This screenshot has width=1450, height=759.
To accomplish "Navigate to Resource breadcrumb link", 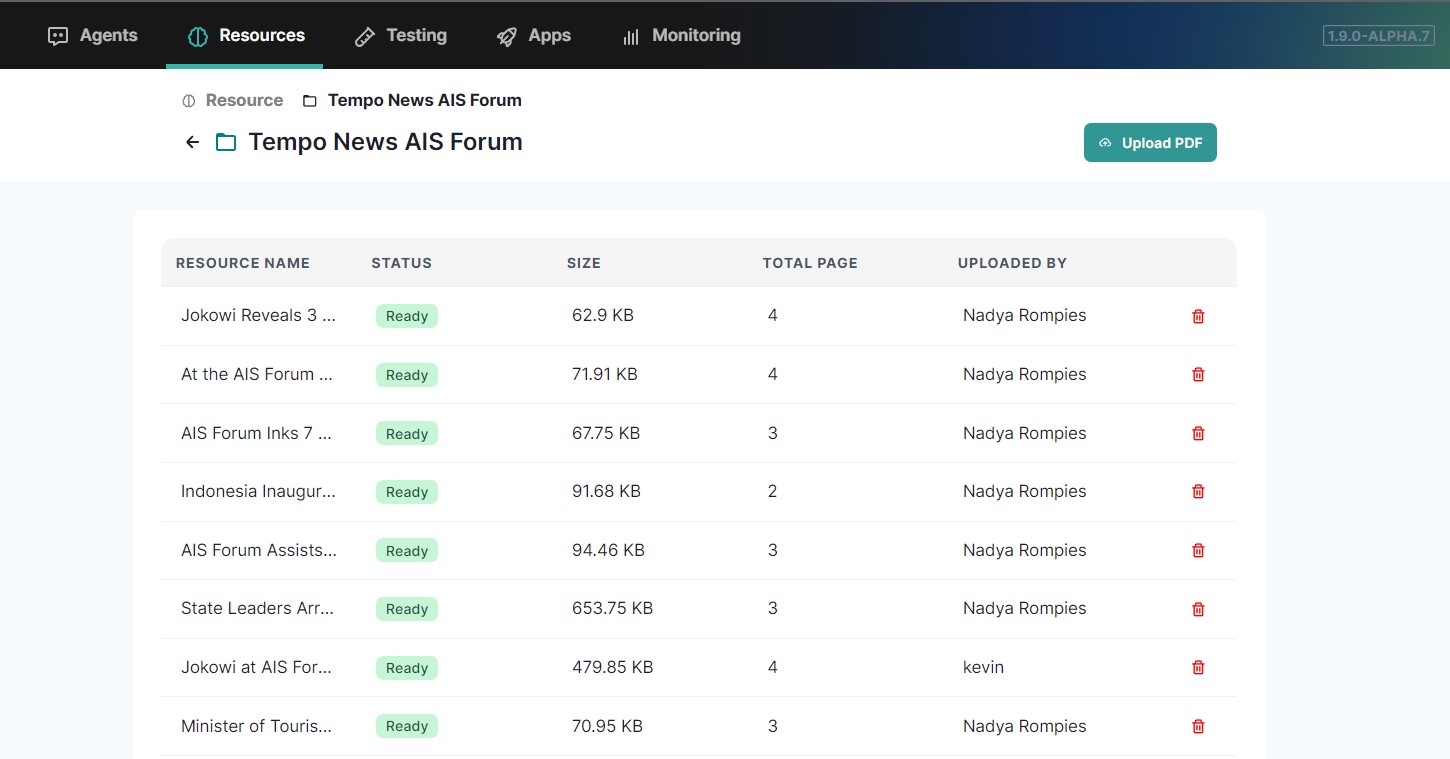I will 243,100.
